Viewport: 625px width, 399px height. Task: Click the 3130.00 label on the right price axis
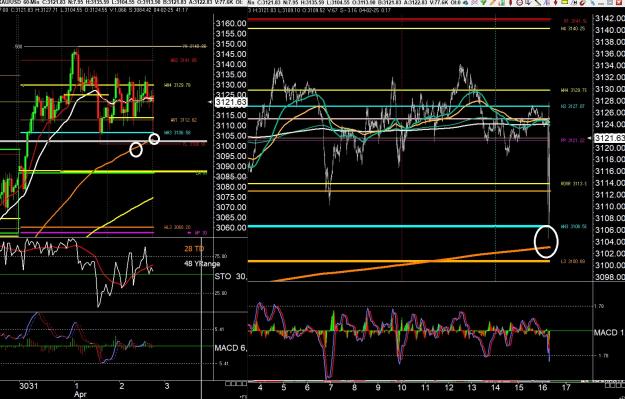tap(610, 89)
